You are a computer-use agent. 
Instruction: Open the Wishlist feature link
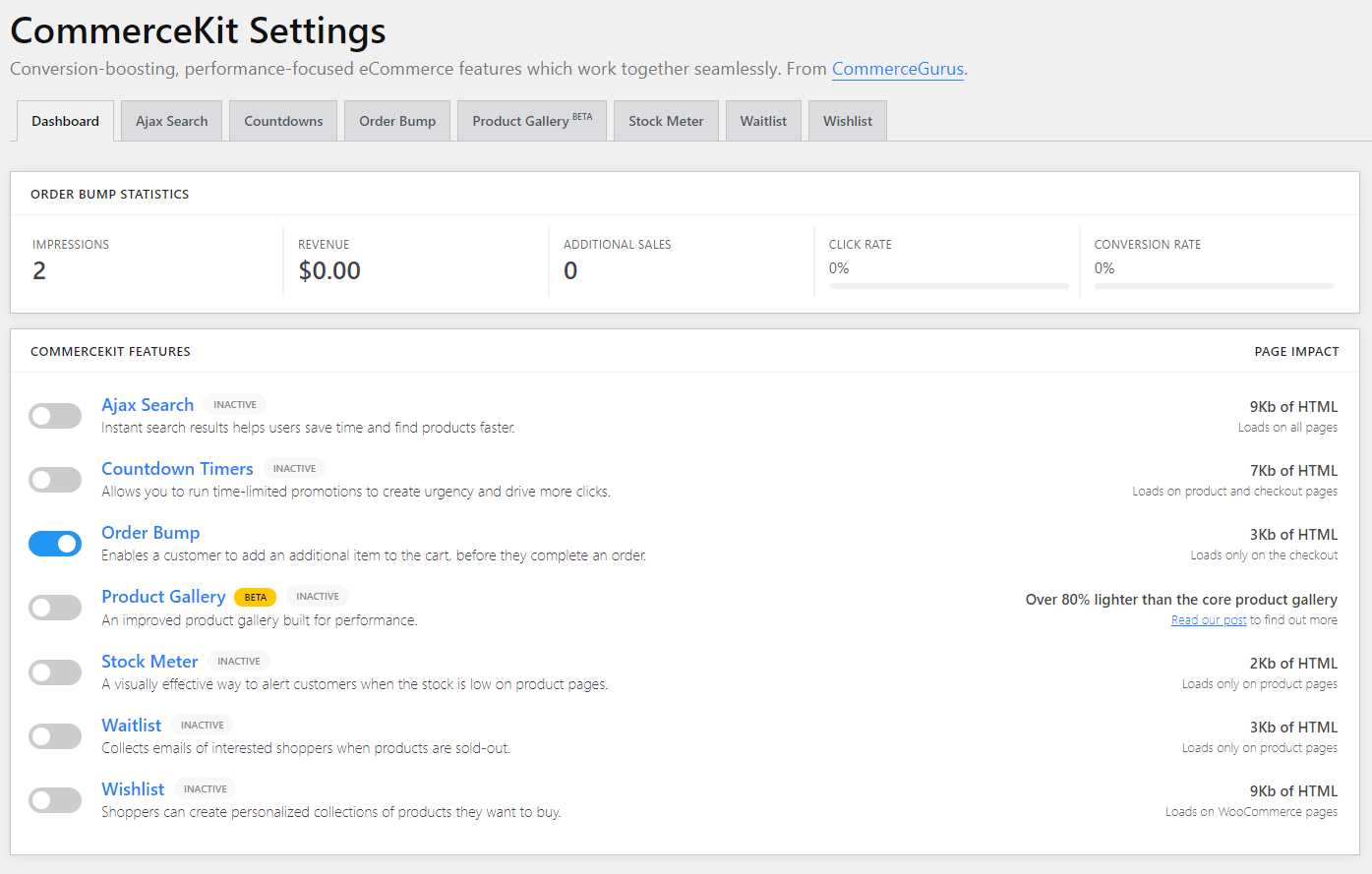(133, 789)
